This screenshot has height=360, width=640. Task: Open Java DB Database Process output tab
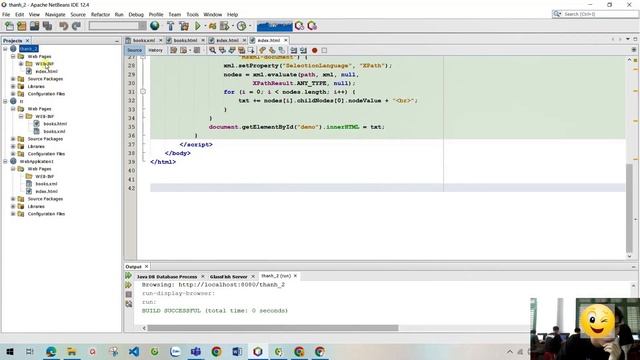coord(167,276)
